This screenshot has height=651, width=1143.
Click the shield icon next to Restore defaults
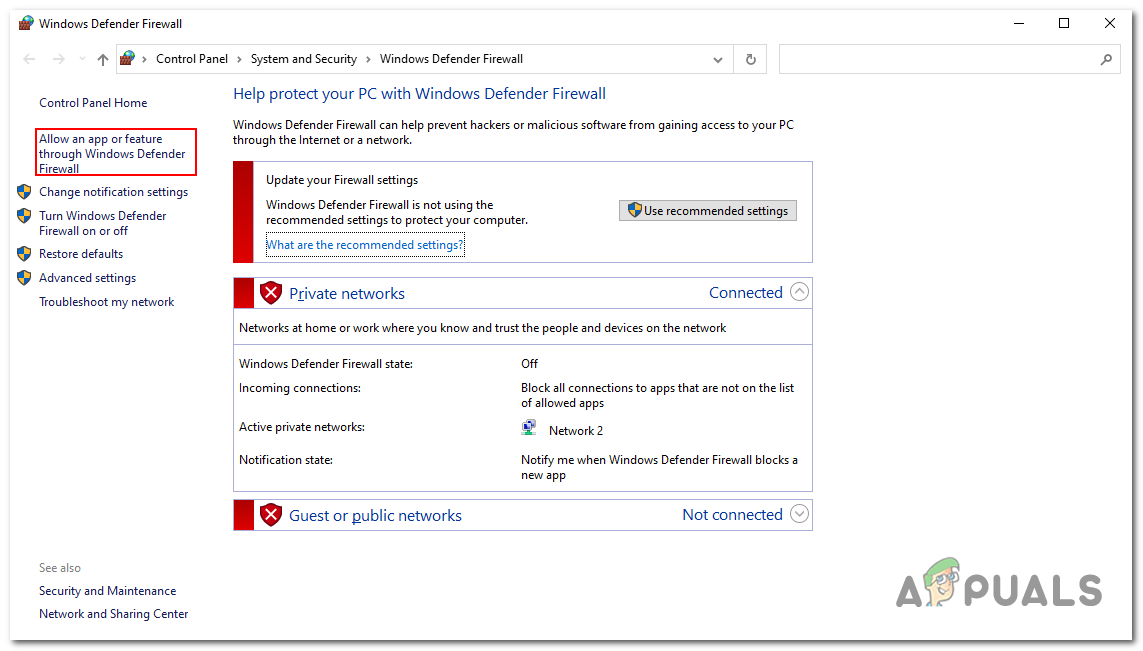point(24,253)
